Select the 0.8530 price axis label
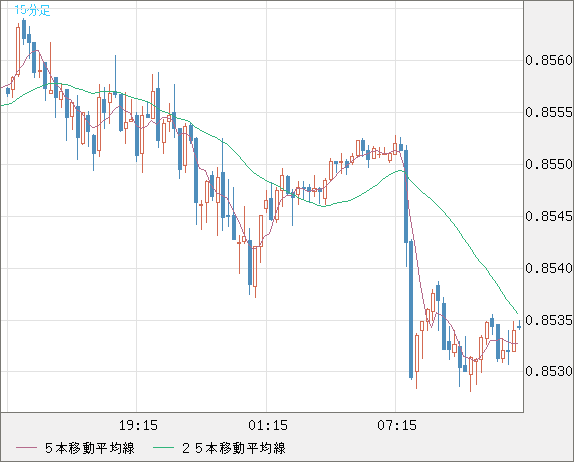This screenshot has height=462, width=574. click(x=549, y=371)
